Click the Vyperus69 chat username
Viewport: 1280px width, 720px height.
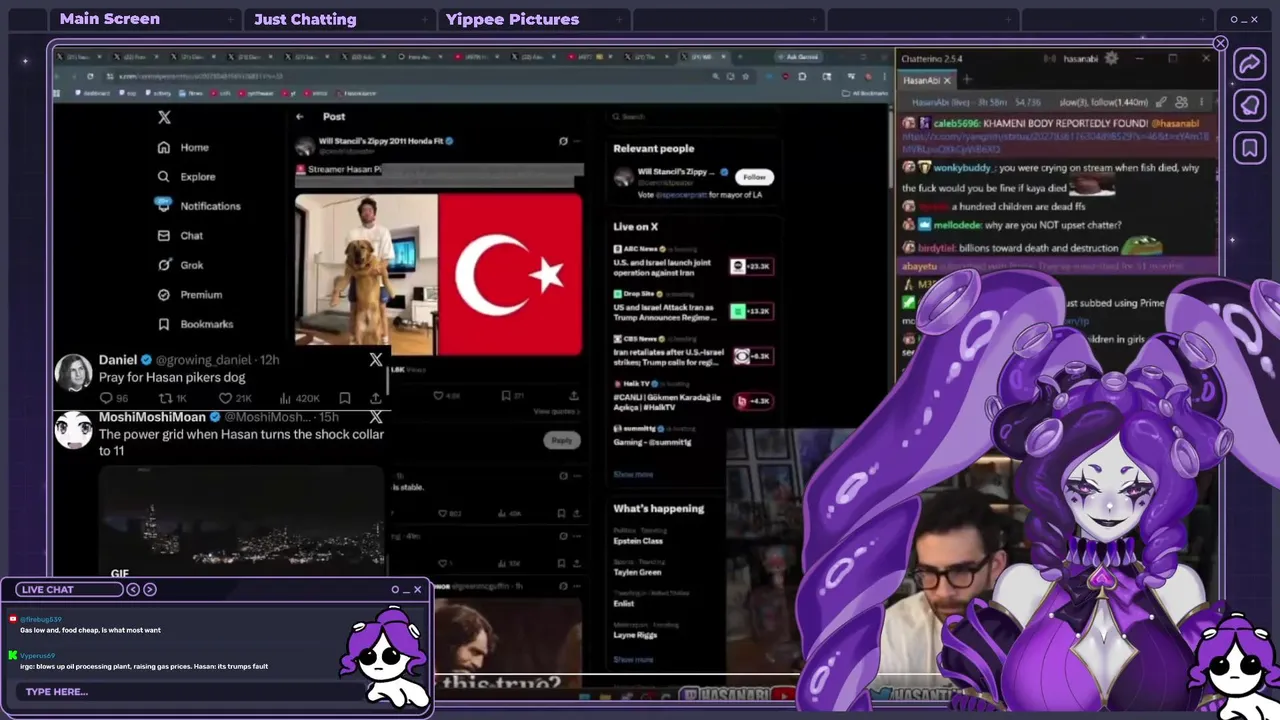pyautogui.click(x=37, y=656)
